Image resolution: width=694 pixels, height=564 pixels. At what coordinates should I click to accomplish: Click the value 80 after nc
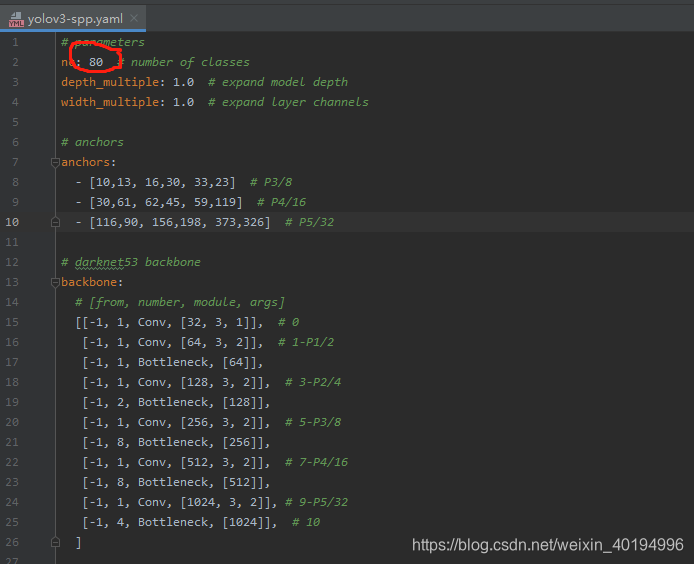click(x=96, y=62)
